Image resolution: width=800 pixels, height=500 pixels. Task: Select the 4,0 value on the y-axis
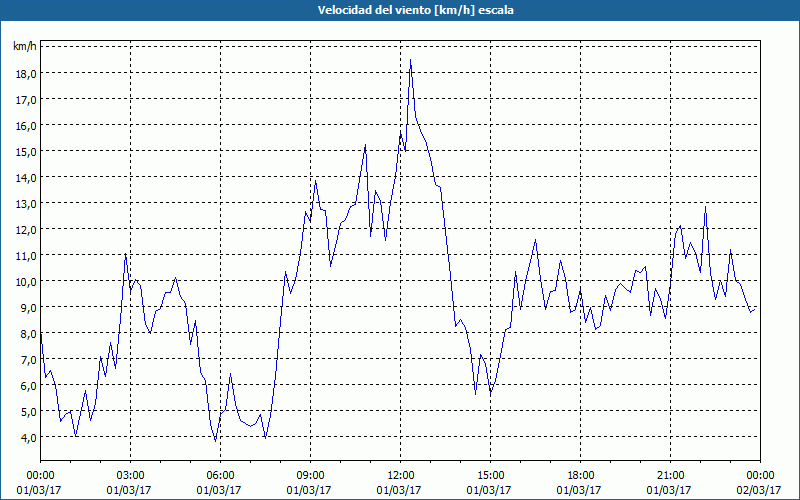(29, 437)
